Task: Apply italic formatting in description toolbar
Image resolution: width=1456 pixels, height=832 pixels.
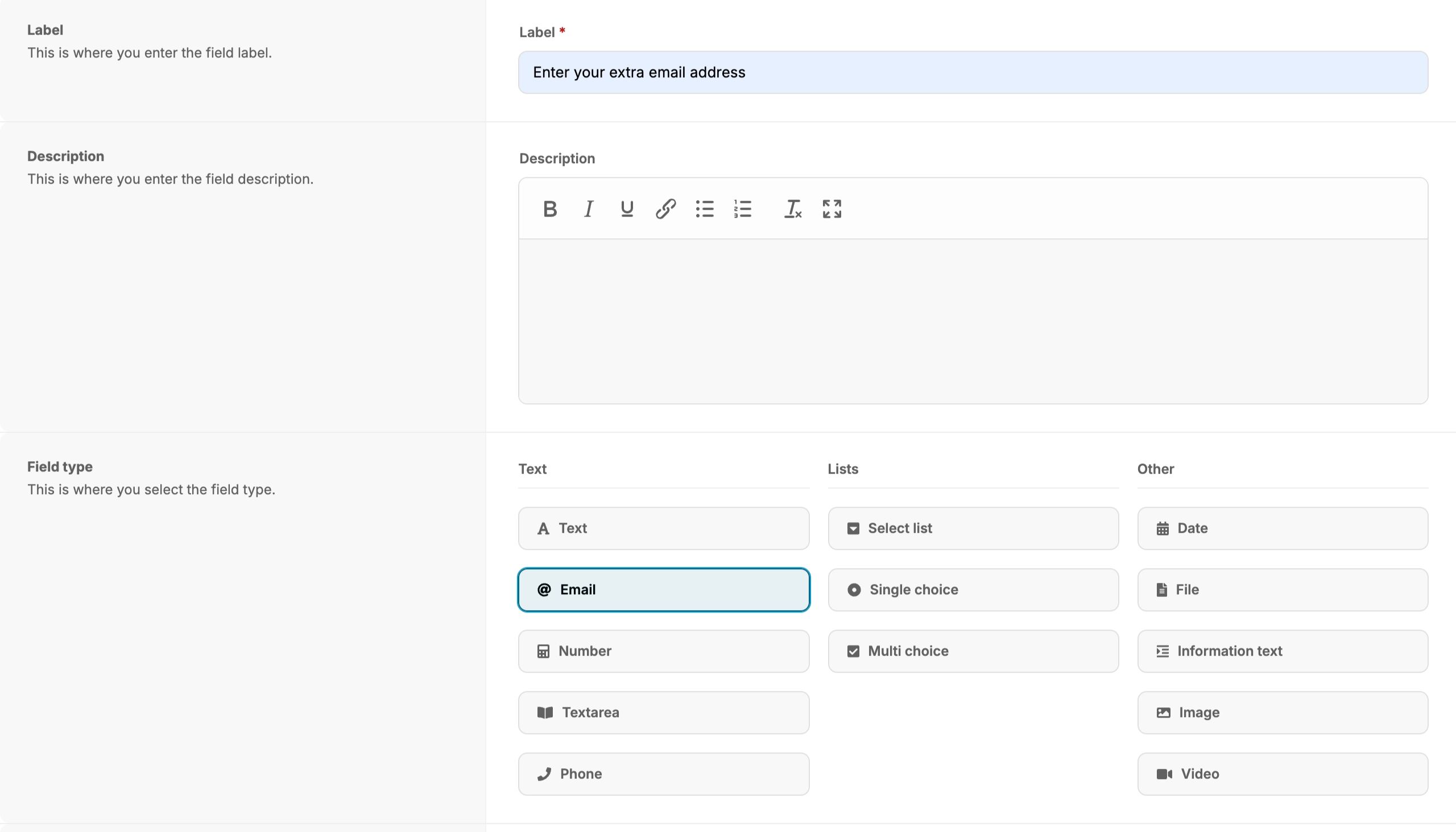Action: (x=588, y=209)
